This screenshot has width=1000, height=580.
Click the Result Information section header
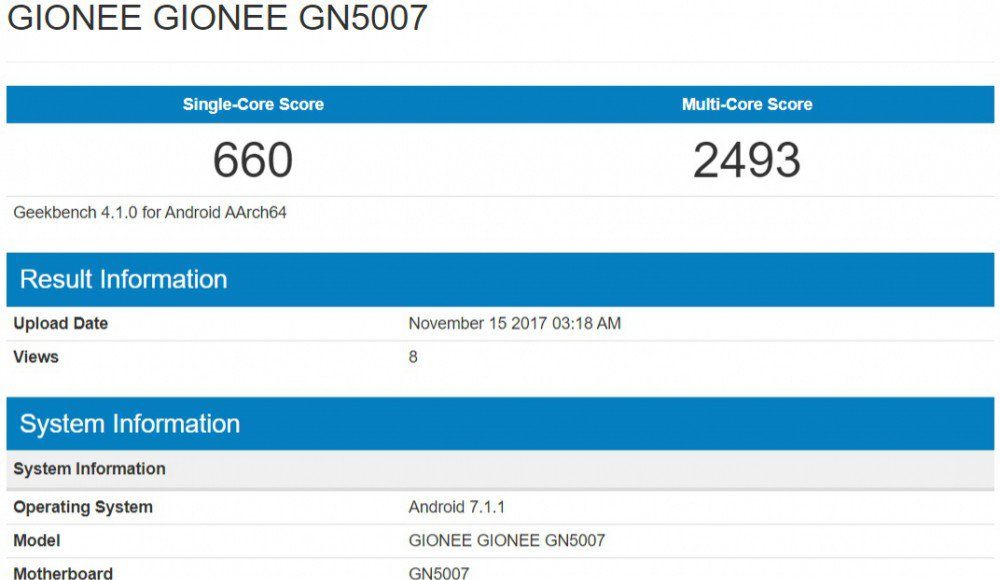click(x=500, y=279)
